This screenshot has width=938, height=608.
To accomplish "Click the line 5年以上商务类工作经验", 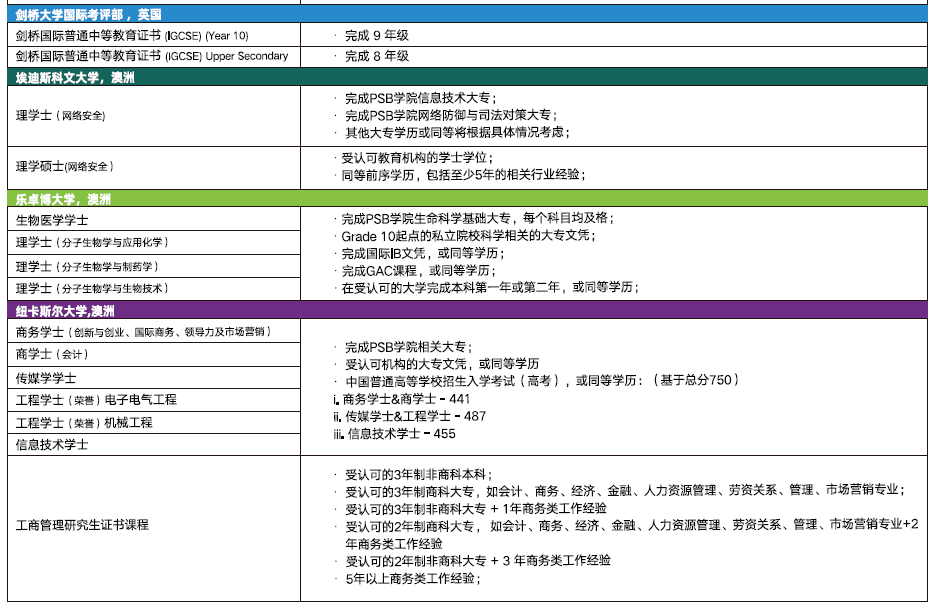I will pos(413,579).
